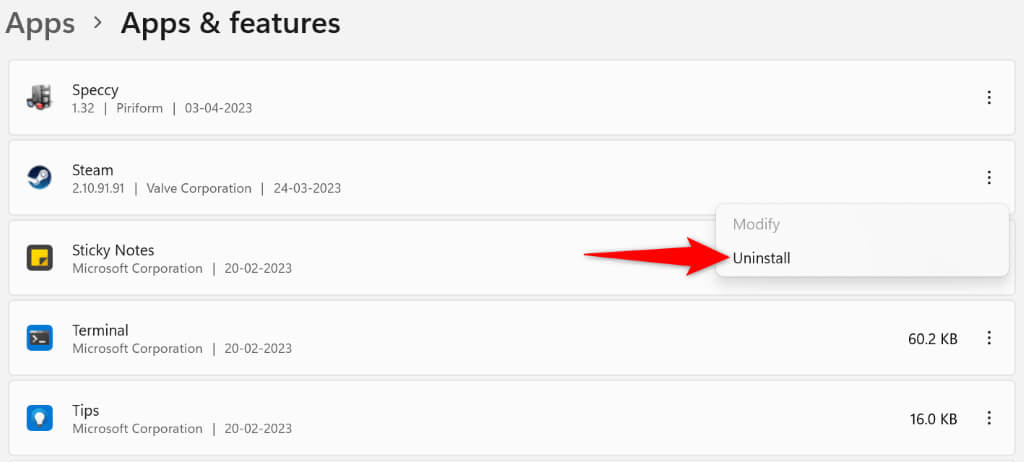Select the Sticky Notes app name

click(113, 250)
